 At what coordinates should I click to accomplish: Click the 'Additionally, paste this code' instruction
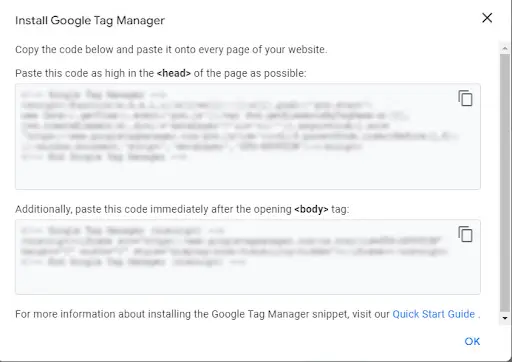click(182, 209)
